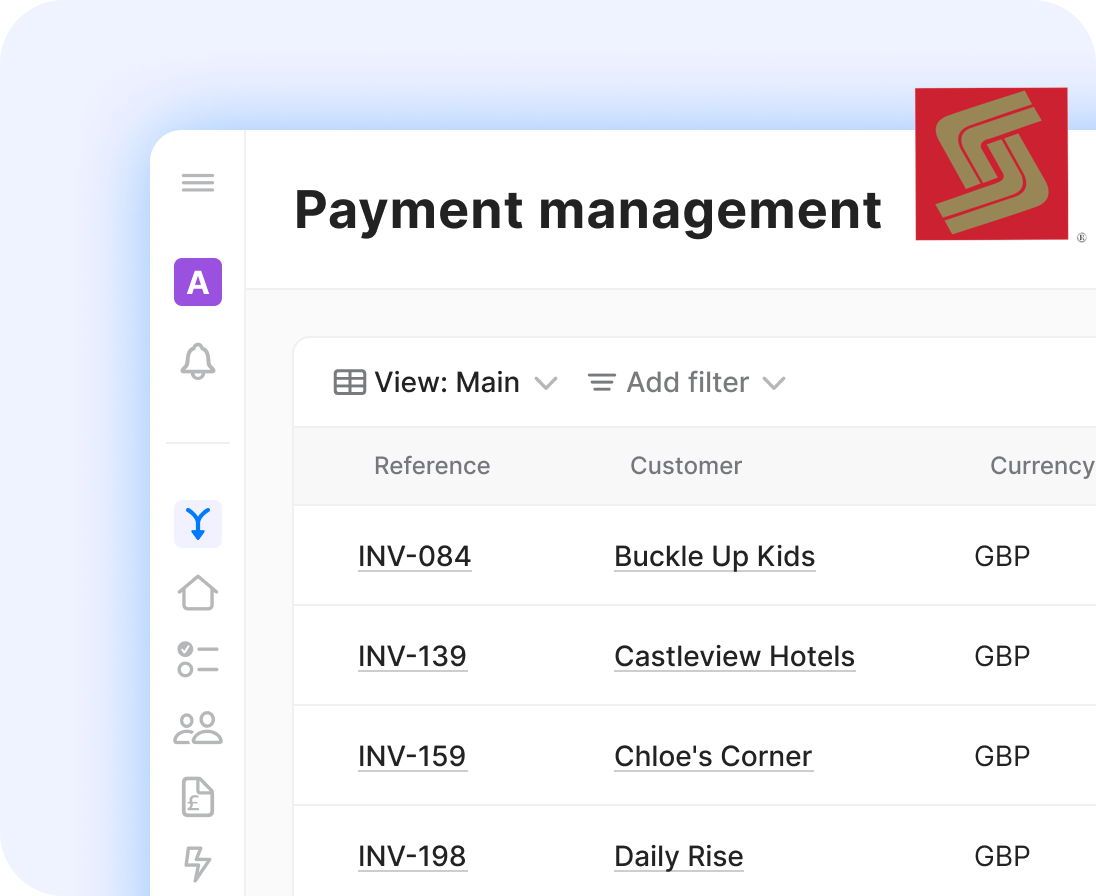1096x896 pixels.
Task: Open the customers people icon
Action: point(198,728)
